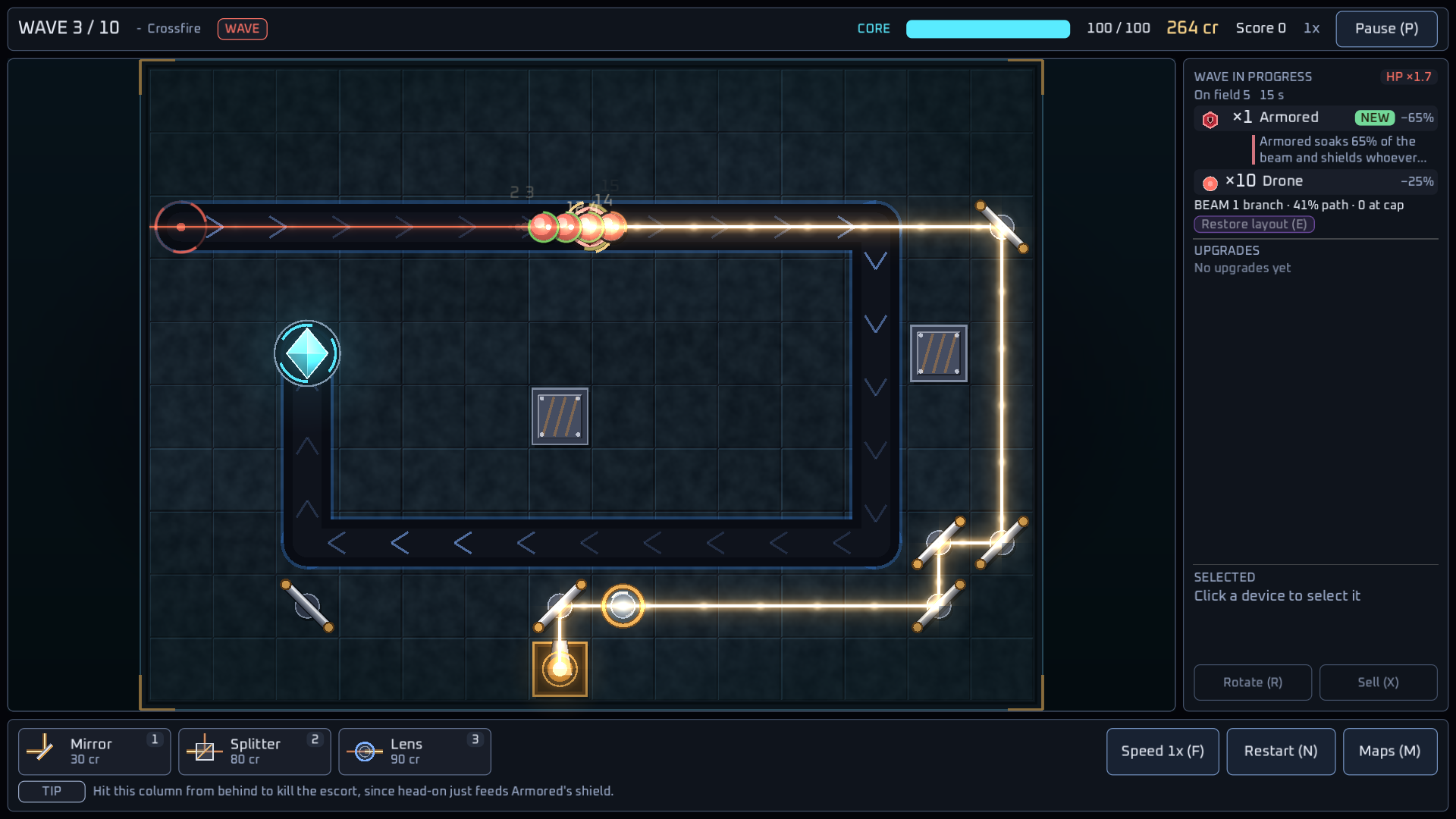Viewport: 1456px width, 819px height.
Task: Click Restore layout (E)
Action: click(x=1254, y=224)
